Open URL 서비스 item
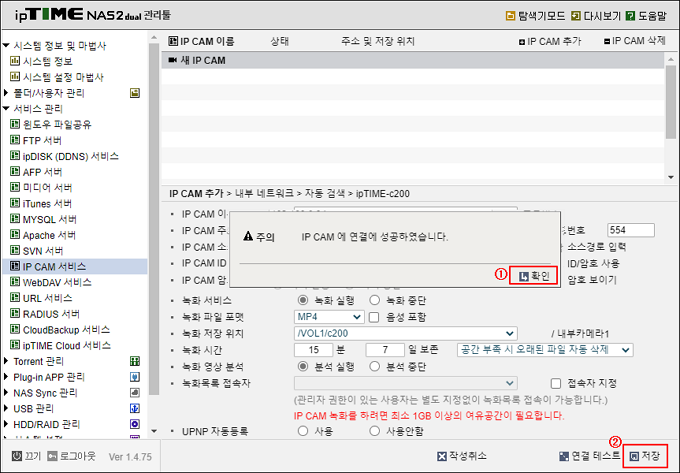Image resolution: width=680 pixels, height=473 pixels. click(x=41, y=298)
